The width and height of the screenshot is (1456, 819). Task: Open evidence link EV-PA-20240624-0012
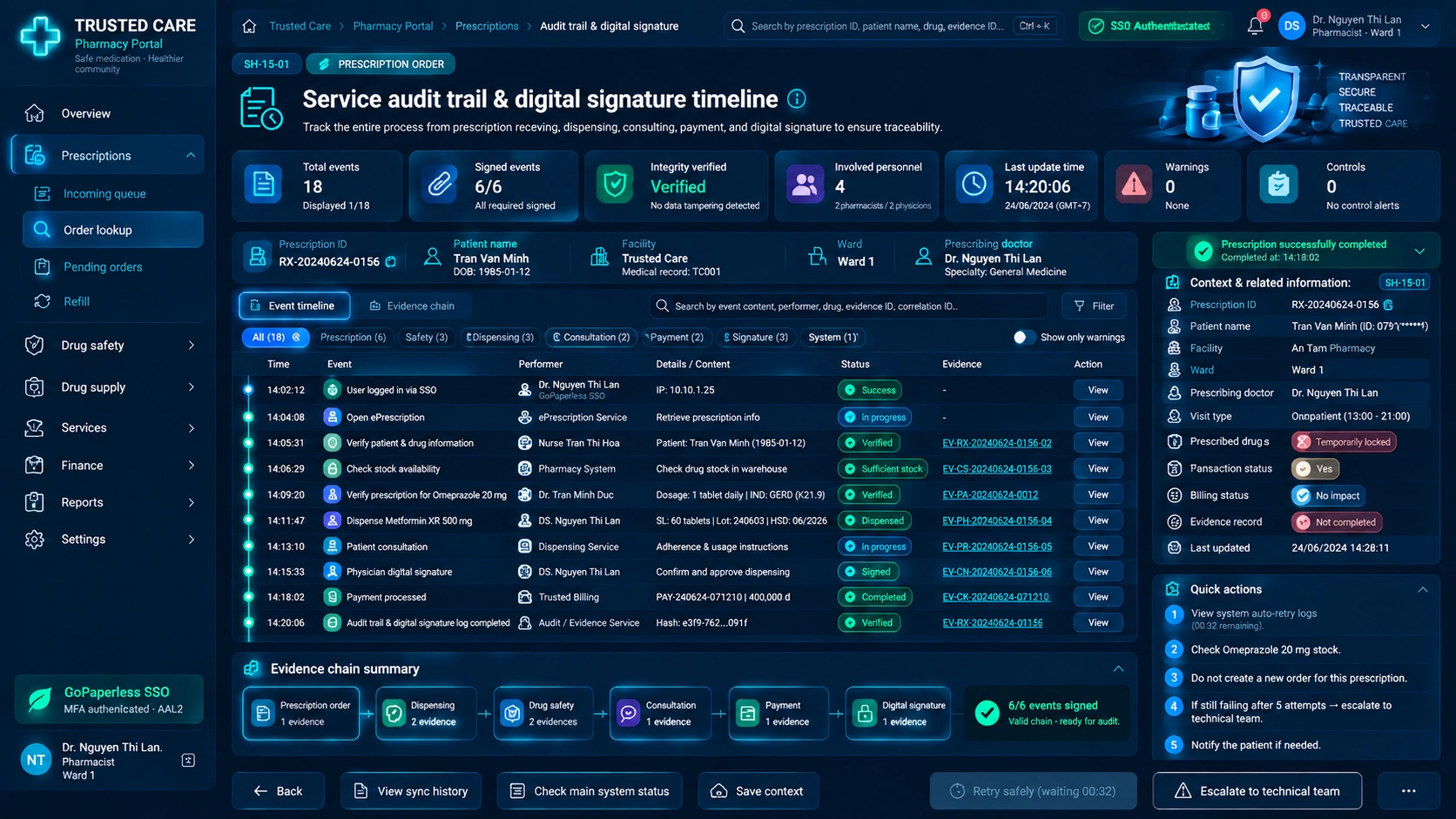(990, 494)
